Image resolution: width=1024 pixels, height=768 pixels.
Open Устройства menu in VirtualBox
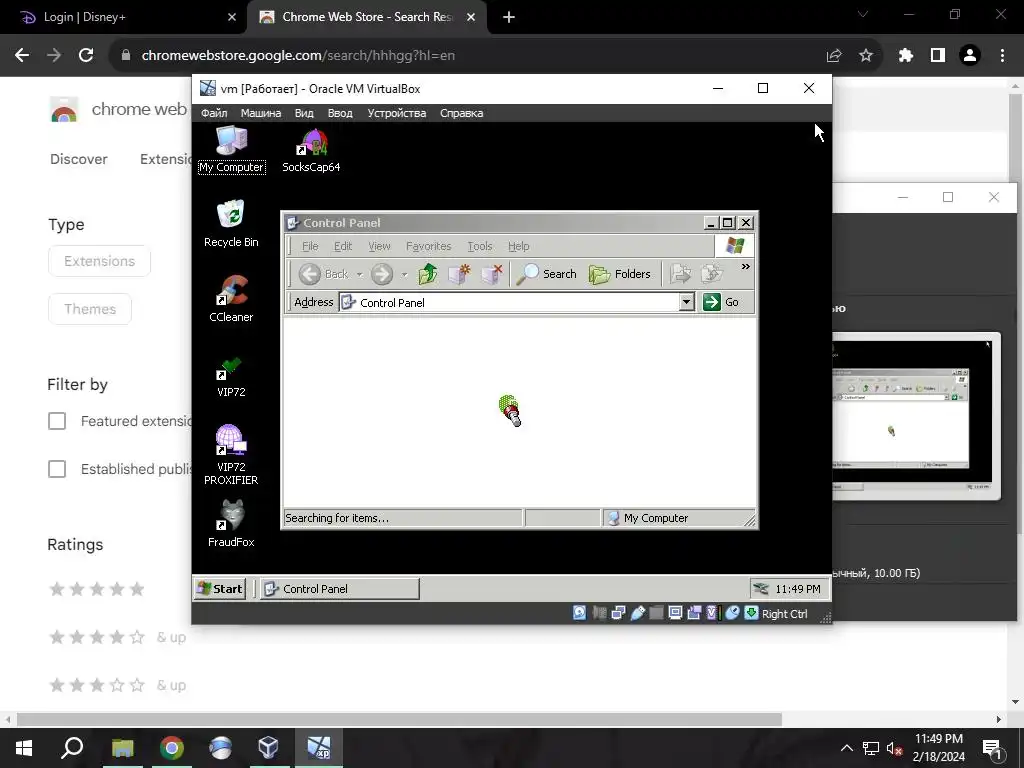pyautogui.click(x=396, y=113)
